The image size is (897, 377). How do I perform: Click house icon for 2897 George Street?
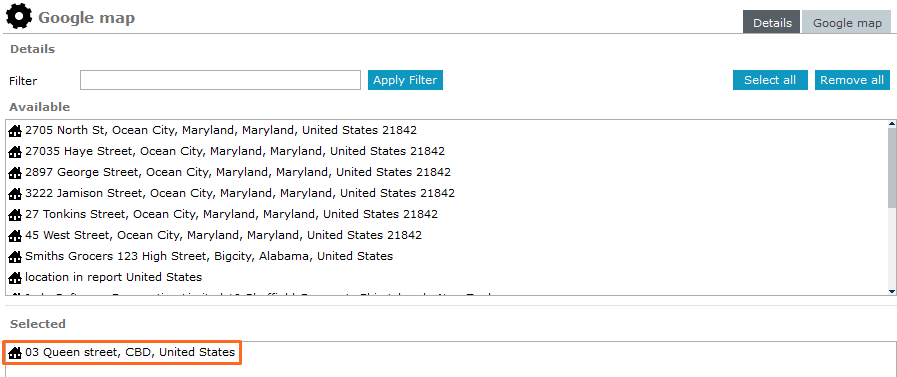click(15, 173)
